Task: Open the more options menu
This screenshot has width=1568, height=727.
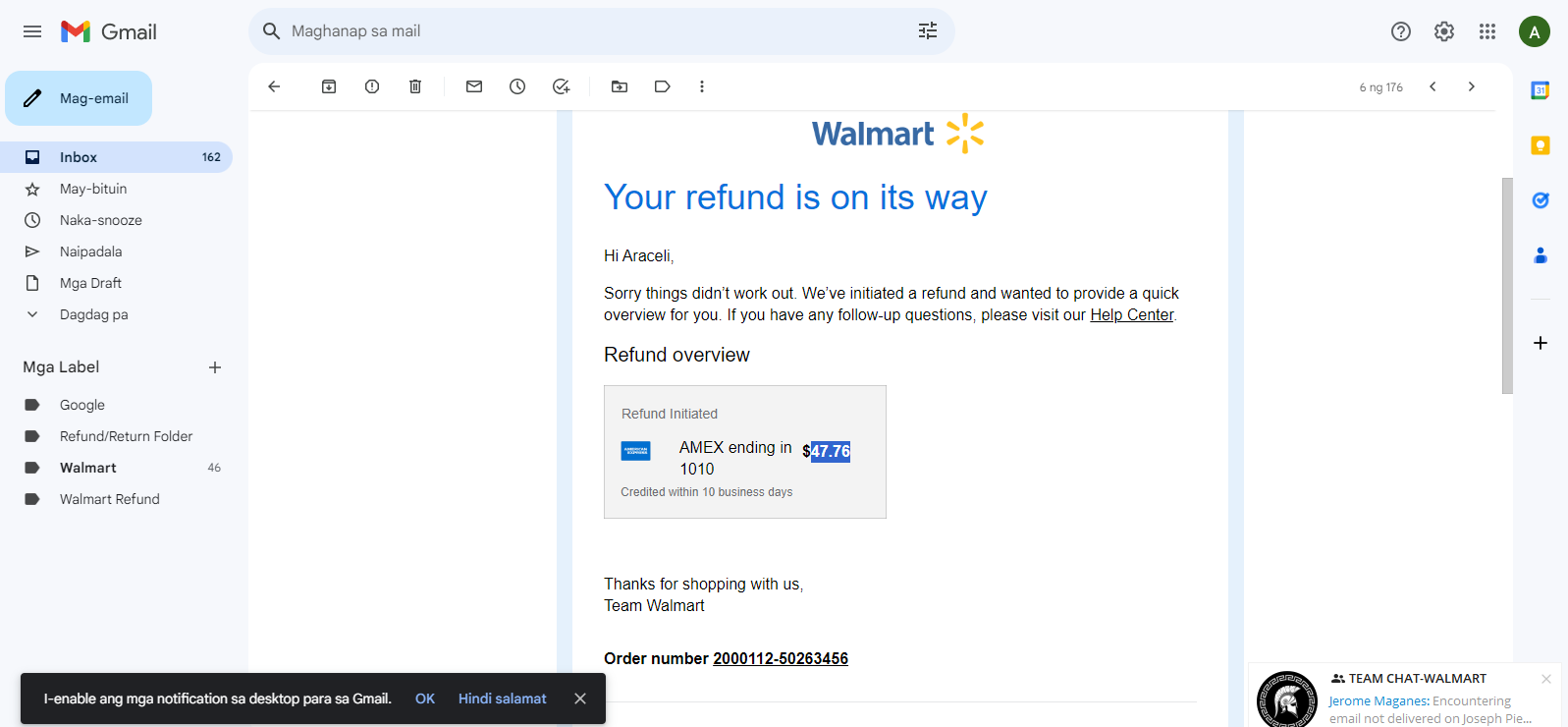Action: tap(702, 86)
